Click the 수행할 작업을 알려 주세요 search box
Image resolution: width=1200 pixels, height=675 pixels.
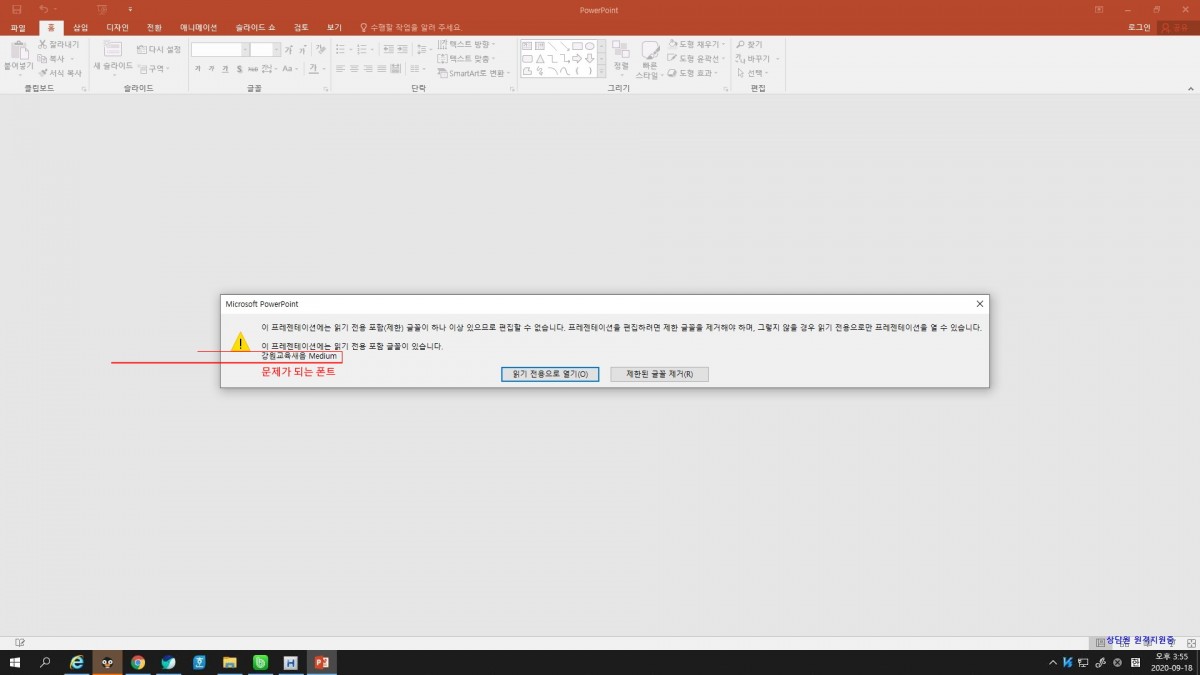click(x=410, y=28)
